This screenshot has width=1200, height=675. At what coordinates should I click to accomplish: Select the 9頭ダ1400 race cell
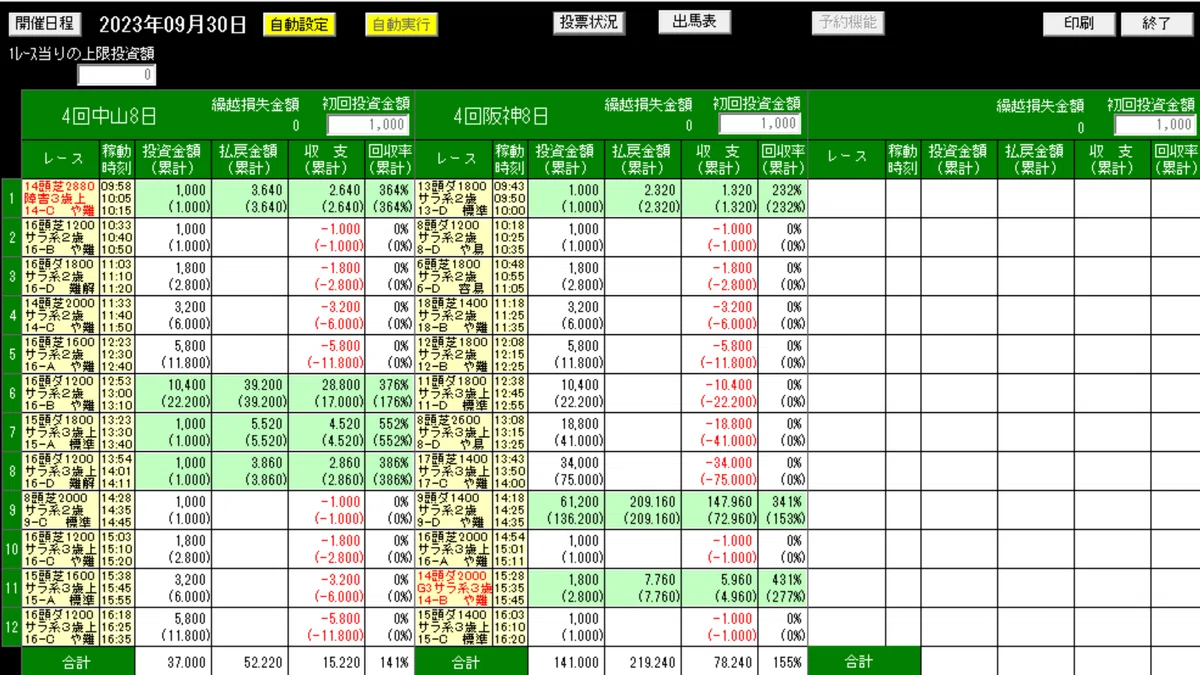tap(453, 511)
